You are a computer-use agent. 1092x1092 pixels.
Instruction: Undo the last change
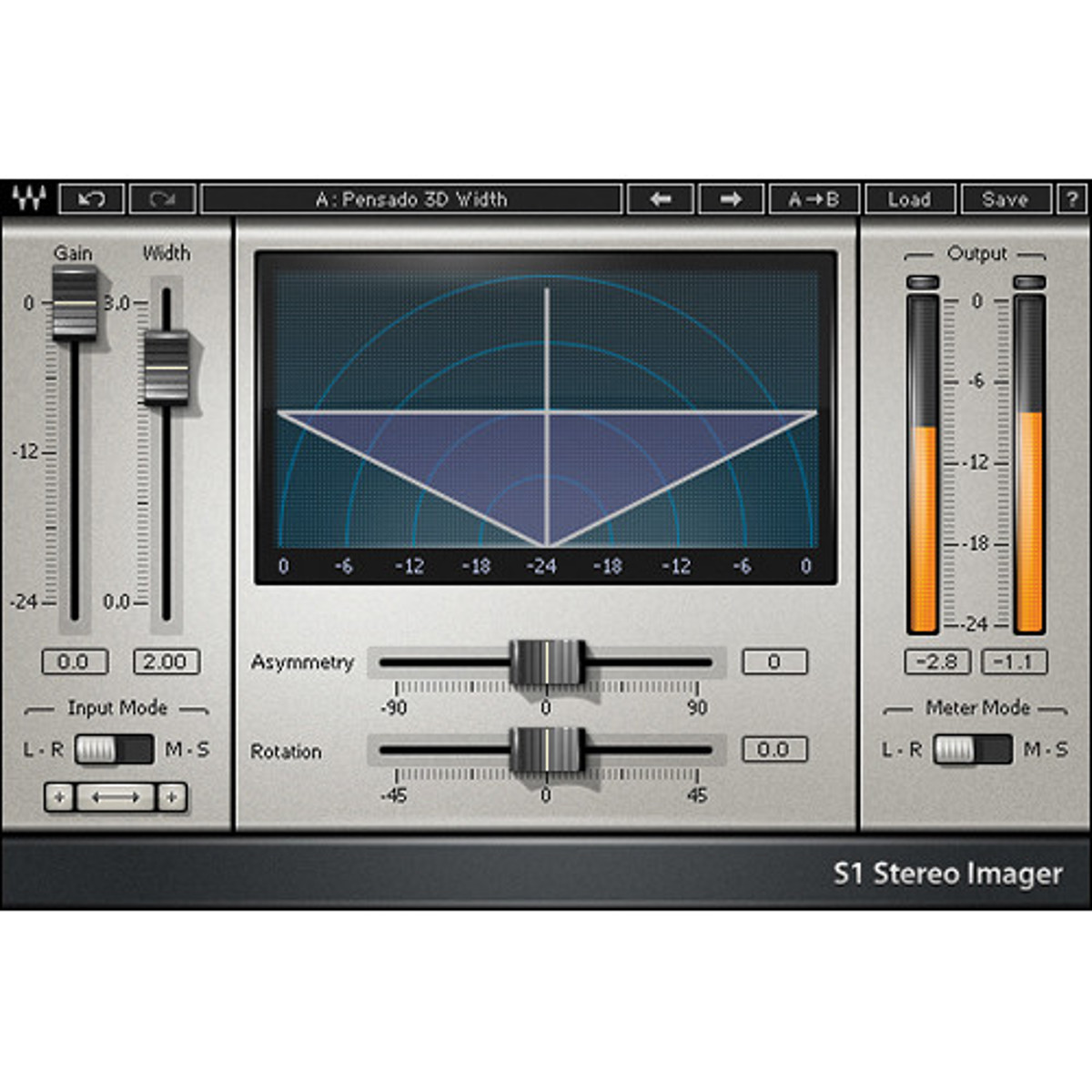(91, 198)
